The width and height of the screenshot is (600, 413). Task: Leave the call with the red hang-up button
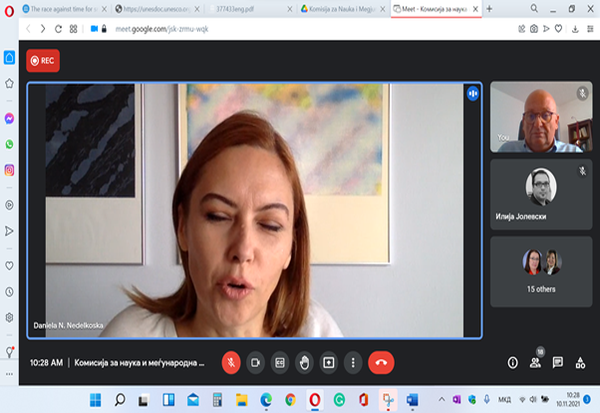381,362
